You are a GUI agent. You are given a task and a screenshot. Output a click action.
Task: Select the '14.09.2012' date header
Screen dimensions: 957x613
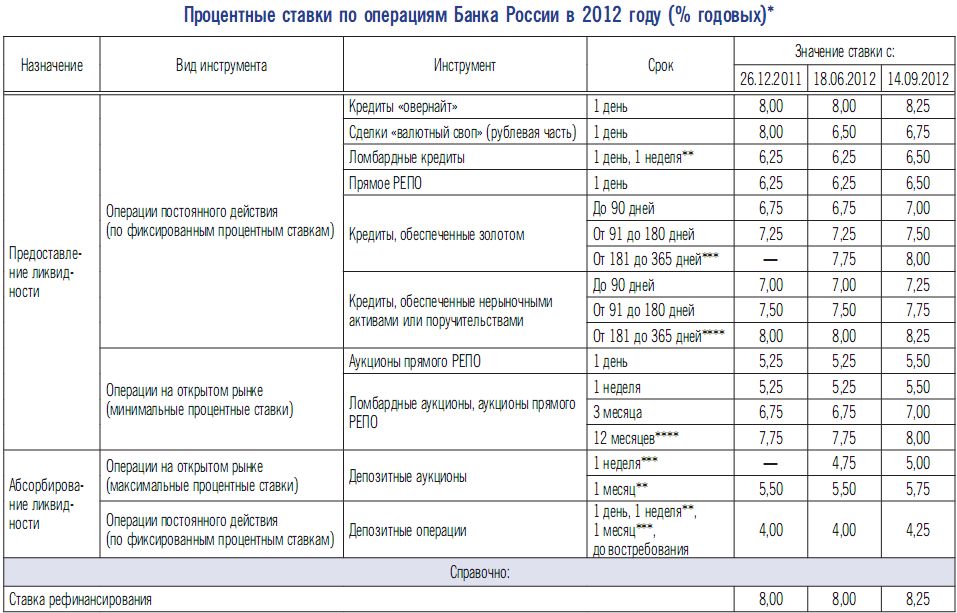[x=918, y=79]
